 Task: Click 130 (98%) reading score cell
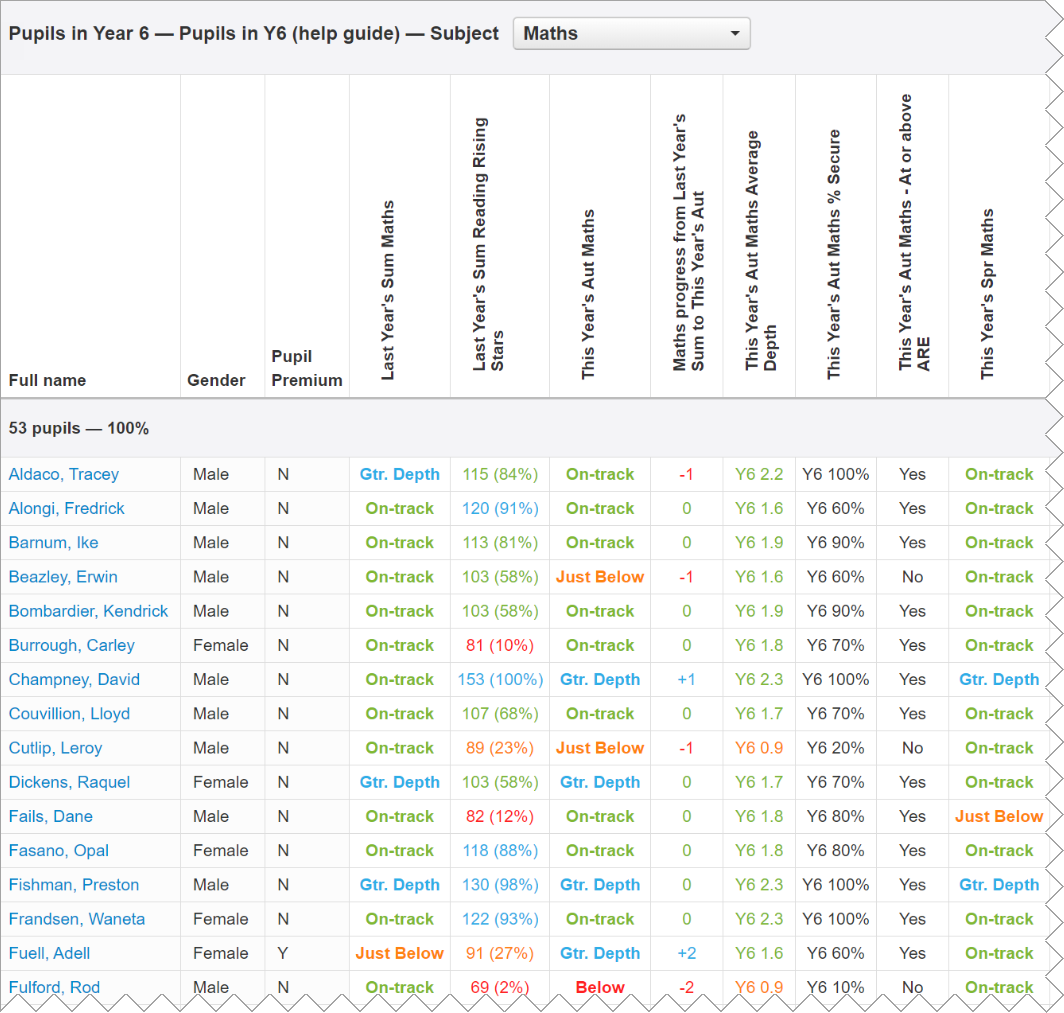click(x=500, y=885)
